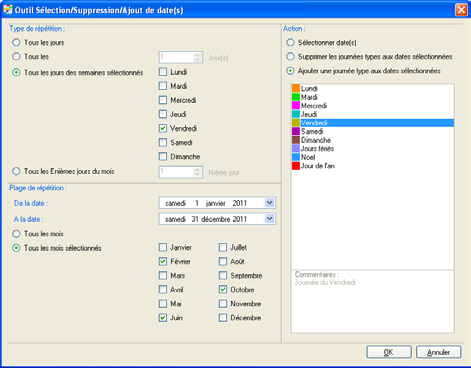The image size is (471, 368).
Task: Open the 'De la date' date dropdown
Action: tap(269, 203)
